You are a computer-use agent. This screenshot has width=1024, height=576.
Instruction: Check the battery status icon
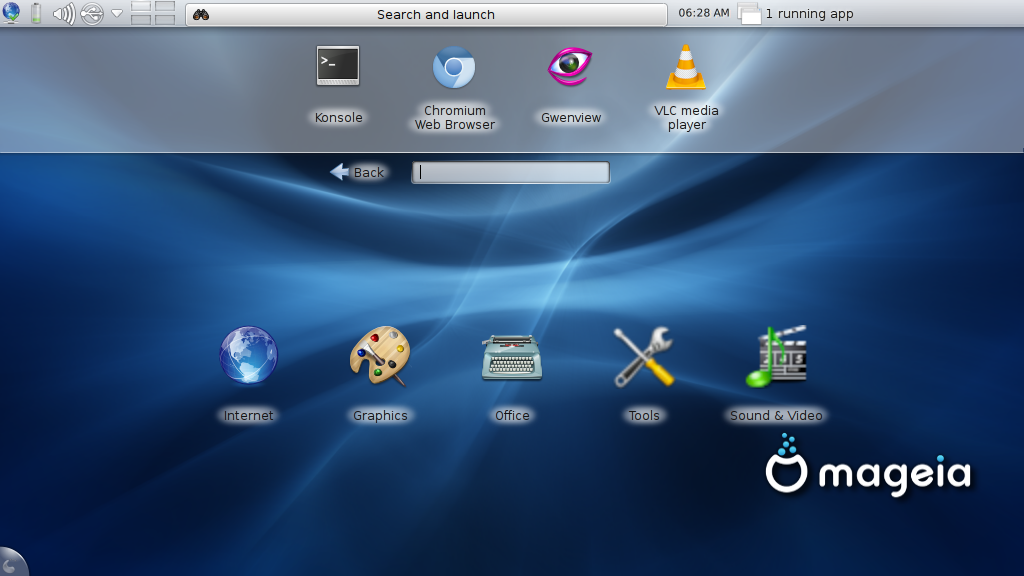pos(37,13)
